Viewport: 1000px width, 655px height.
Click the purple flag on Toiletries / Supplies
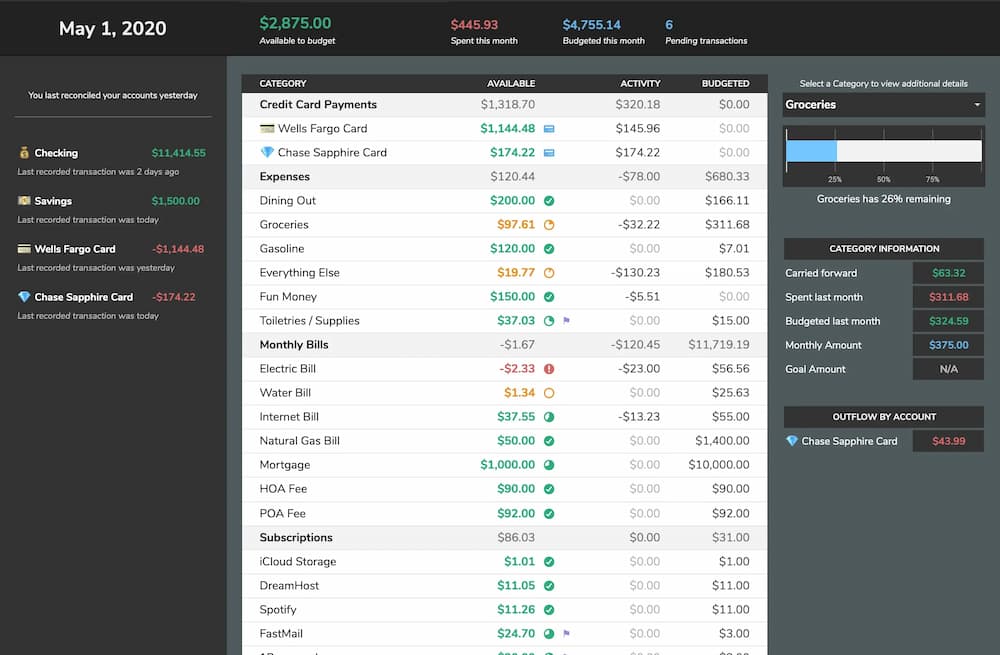coord(566,321)
